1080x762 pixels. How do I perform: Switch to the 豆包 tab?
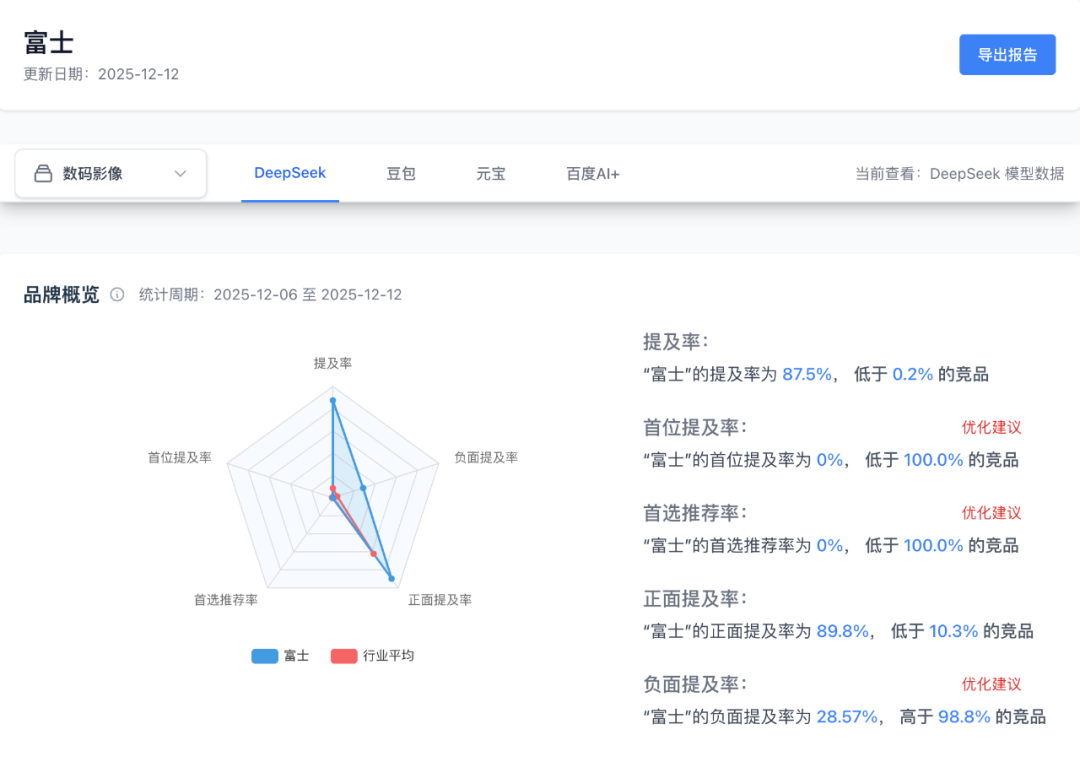click(x=401, y=174)
